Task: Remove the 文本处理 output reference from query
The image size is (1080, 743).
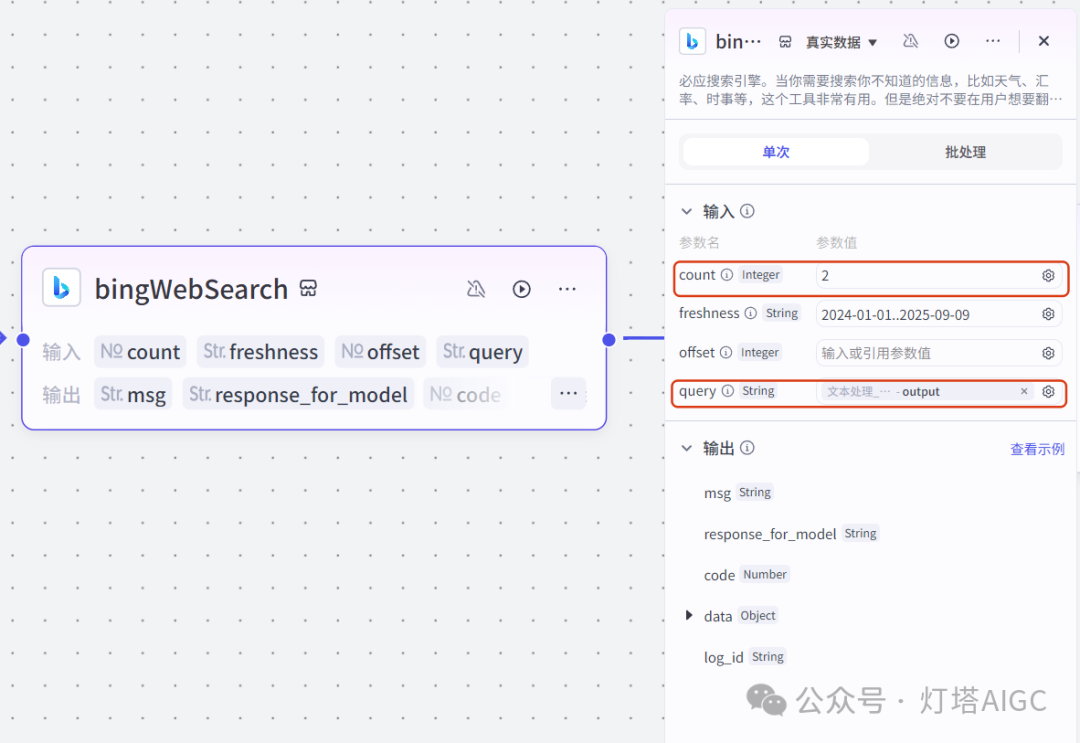Action: pos(1024,391)
